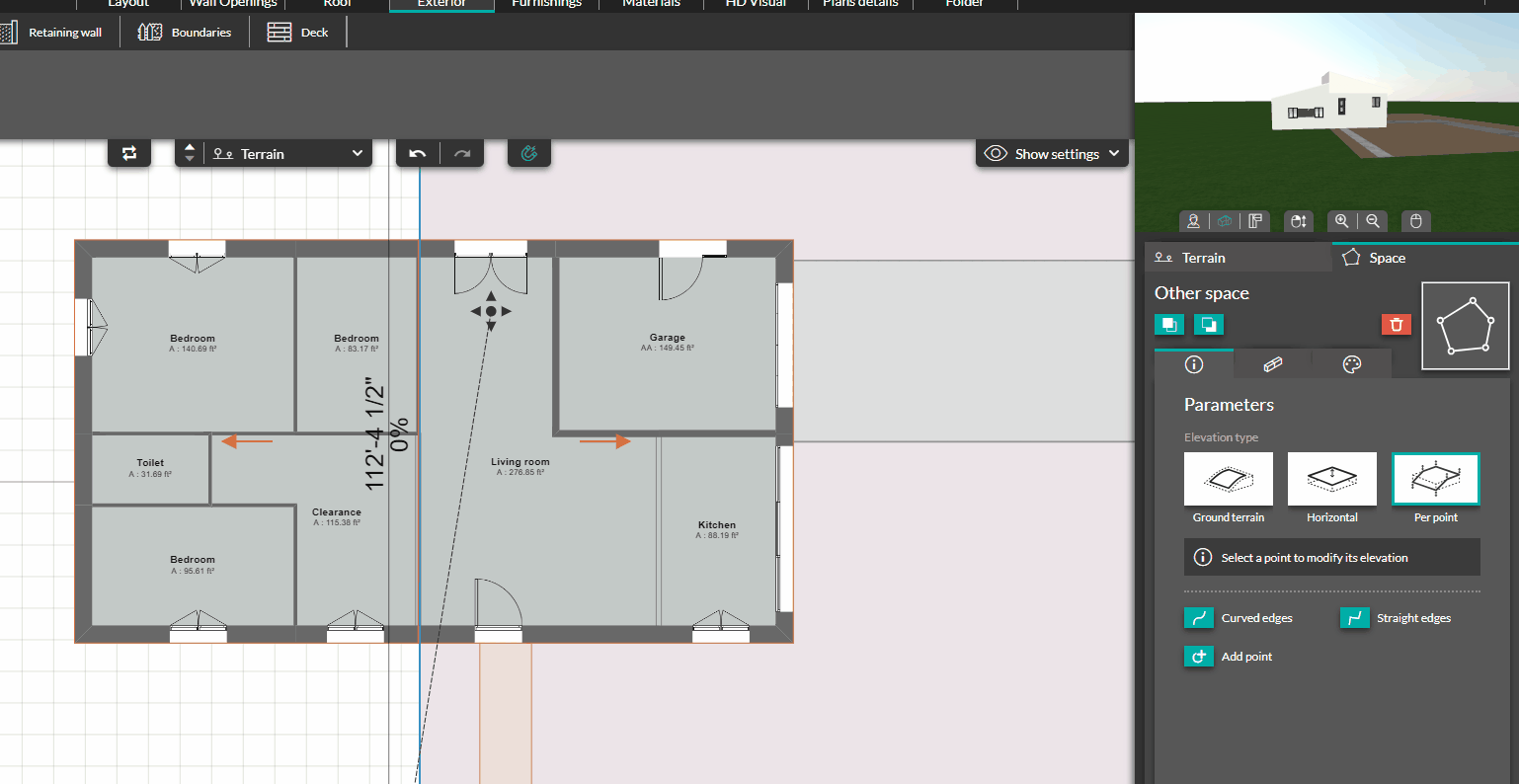Click the space shape thumbnail preview

(1465, 326)
